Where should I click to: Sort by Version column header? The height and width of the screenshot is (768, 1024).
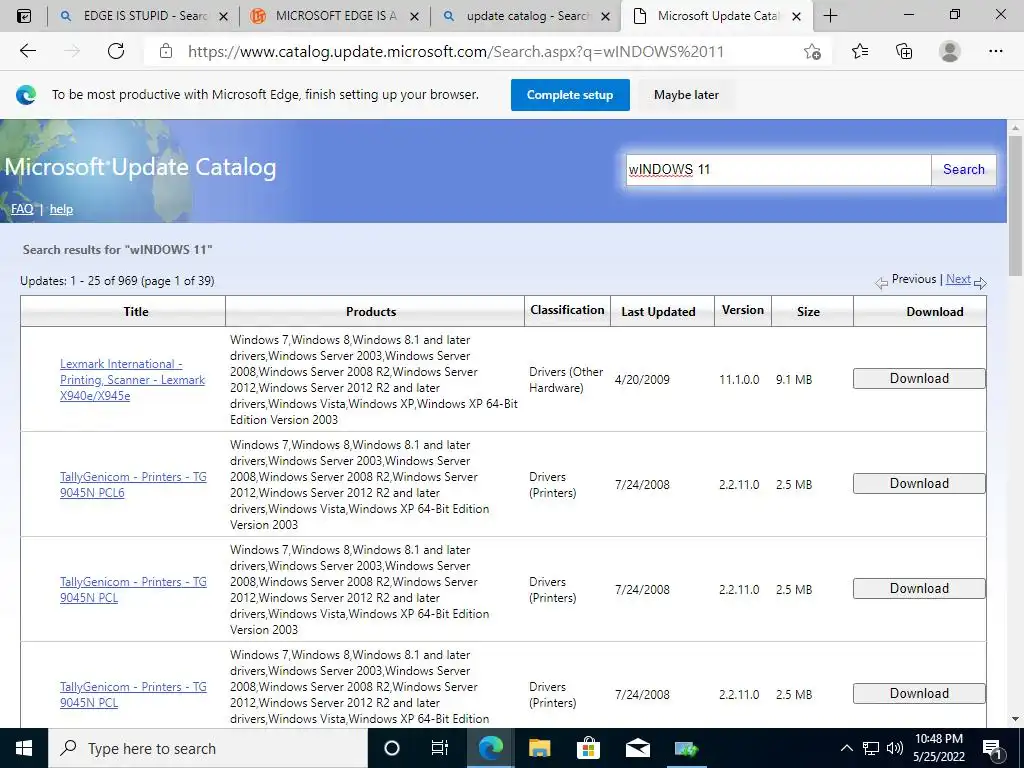click(743, 310)
